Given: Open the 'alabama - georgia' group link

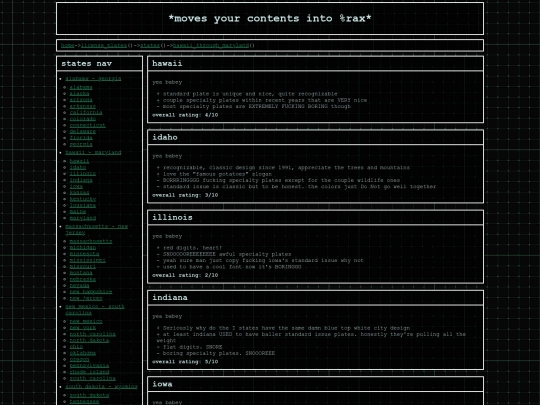Looking at the screenshot, I should (x=93, y=79).
